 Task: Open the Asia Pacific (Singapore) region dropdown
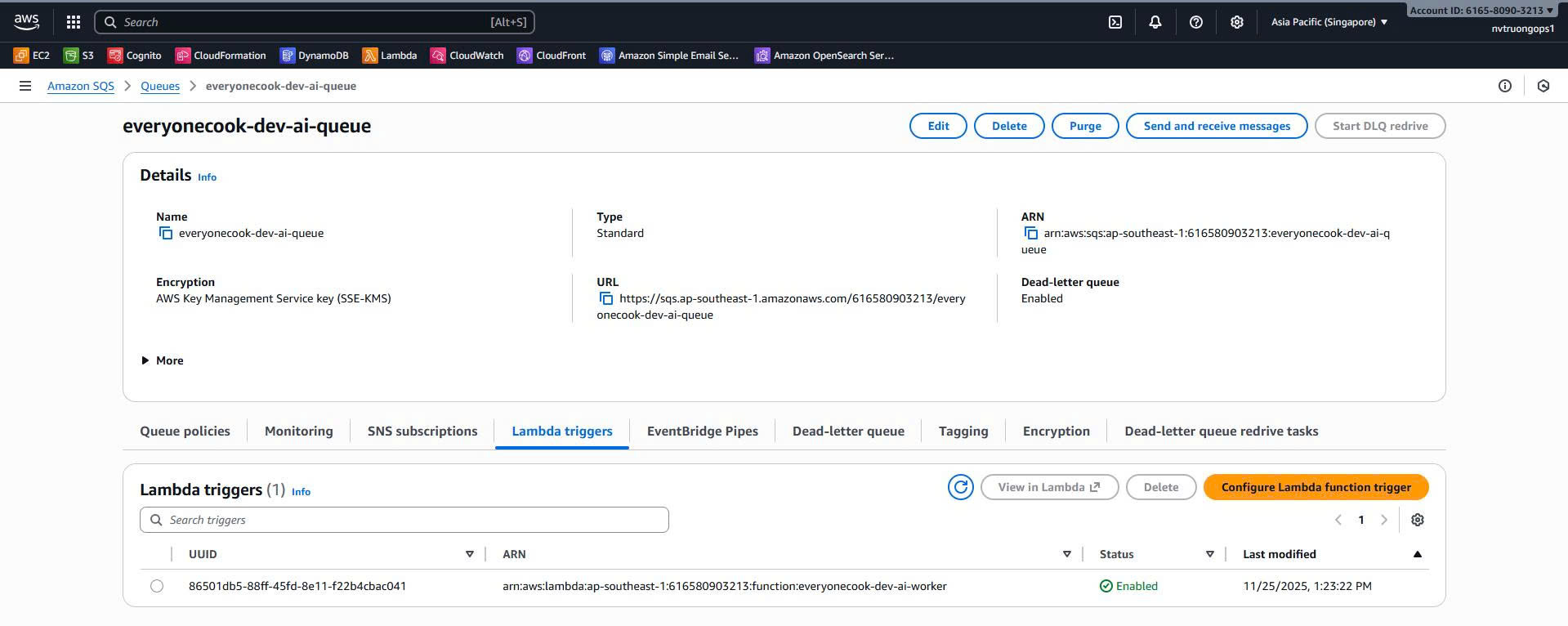1329,22
